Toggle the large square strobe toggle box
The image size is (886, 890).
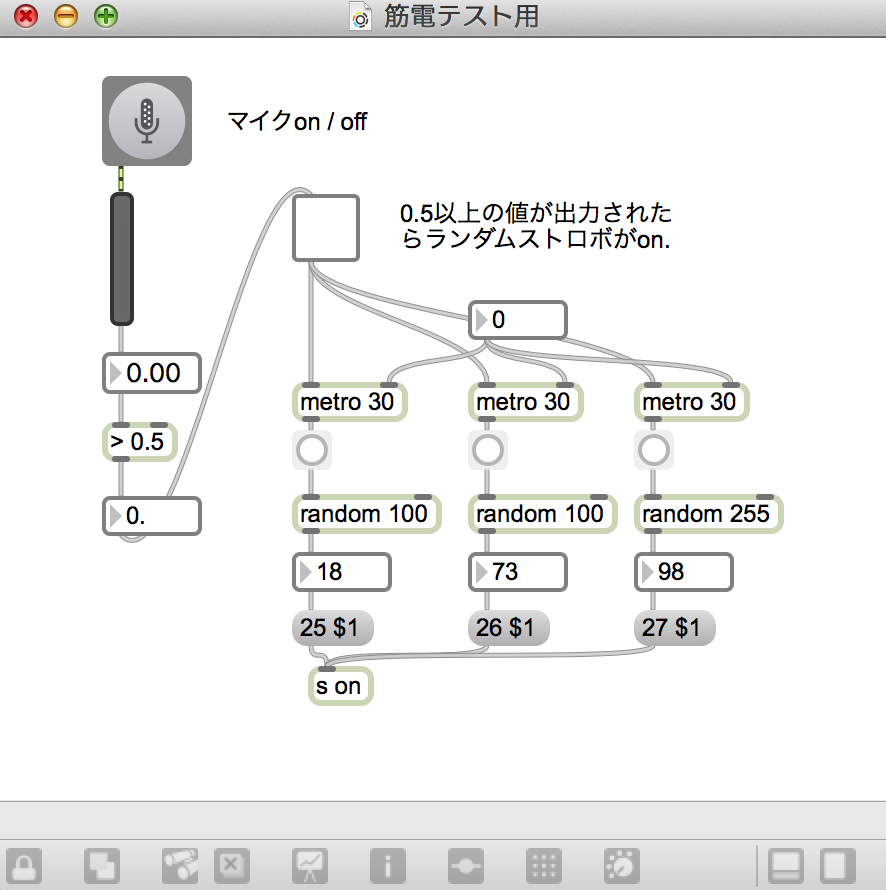(325, 228)
